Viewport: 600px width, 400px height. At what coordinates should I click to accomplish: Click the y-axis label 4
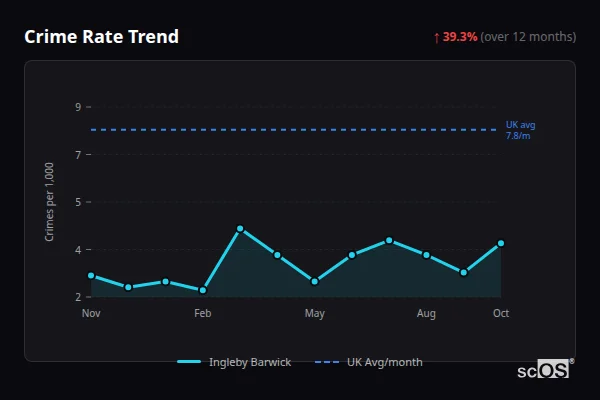78,250
